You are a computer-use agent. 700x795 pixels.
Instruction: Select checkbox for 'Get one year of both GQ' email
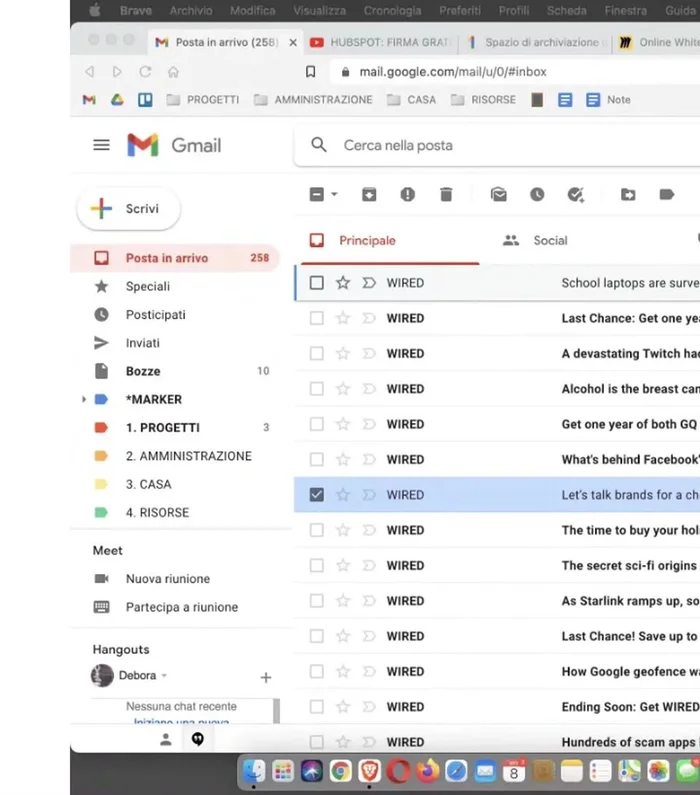pyautogui.click(x=317, y=424)
